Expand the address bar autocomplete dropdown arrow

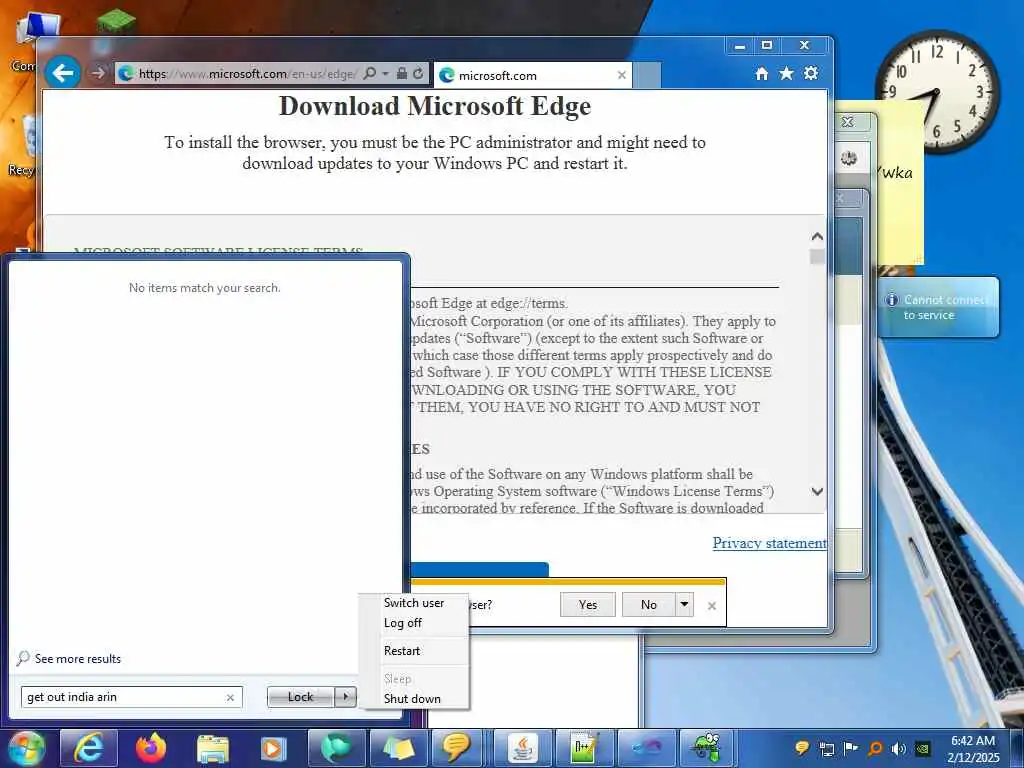tap(385, 74)
